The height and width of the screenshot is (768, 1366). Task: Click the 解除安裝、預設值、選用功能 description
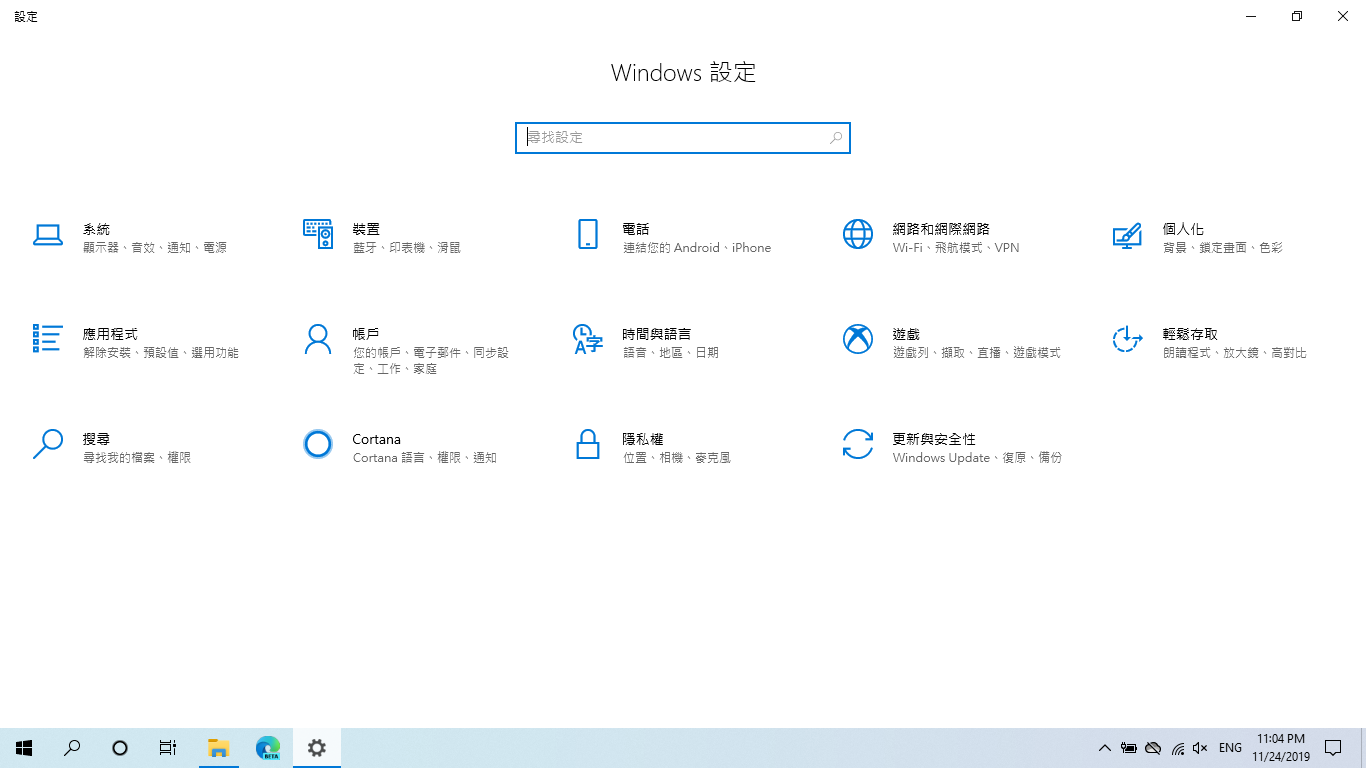coord(161,353)
